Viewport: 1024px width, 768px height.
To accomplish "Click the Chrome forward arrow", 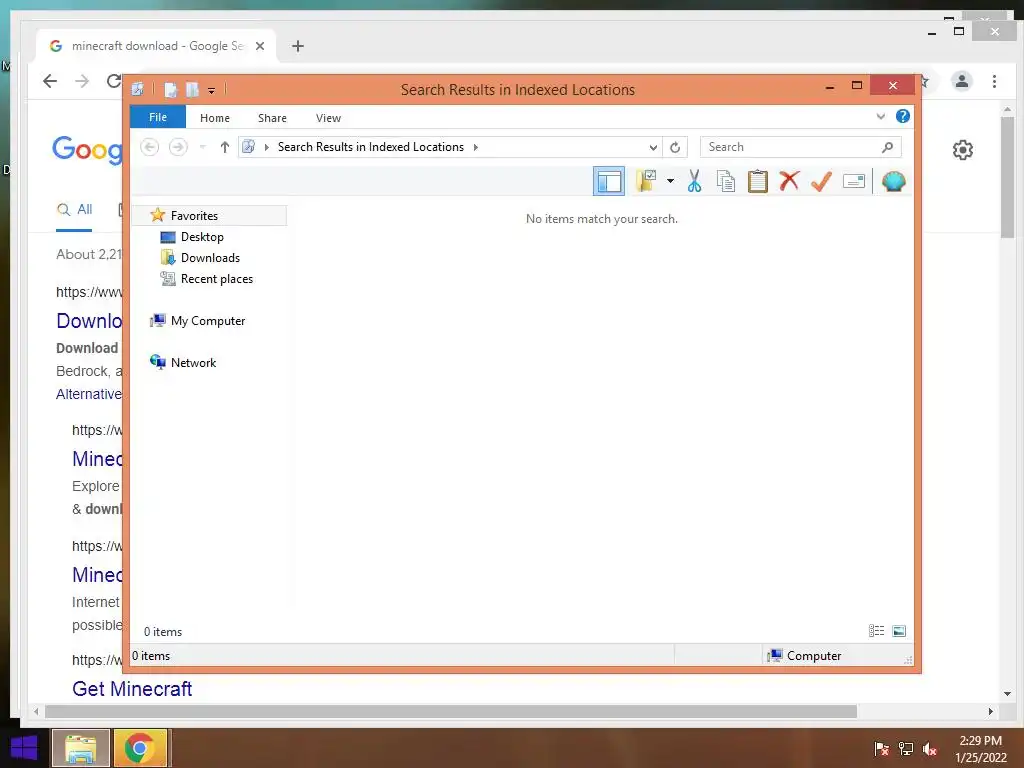I will coord(82,81).
